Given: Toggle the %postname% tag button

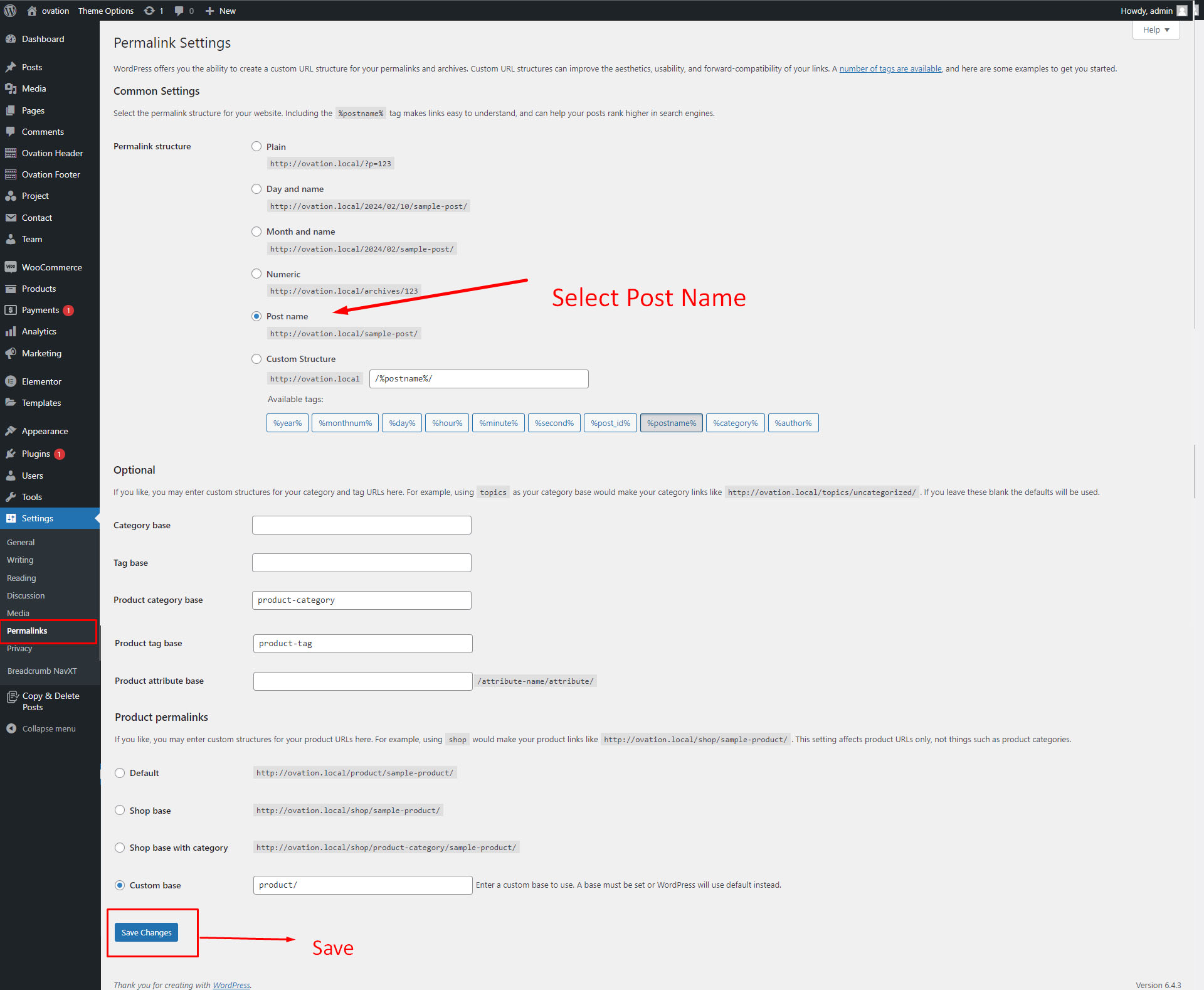Looking at the screenshot, I should click(x=672, y=423).
